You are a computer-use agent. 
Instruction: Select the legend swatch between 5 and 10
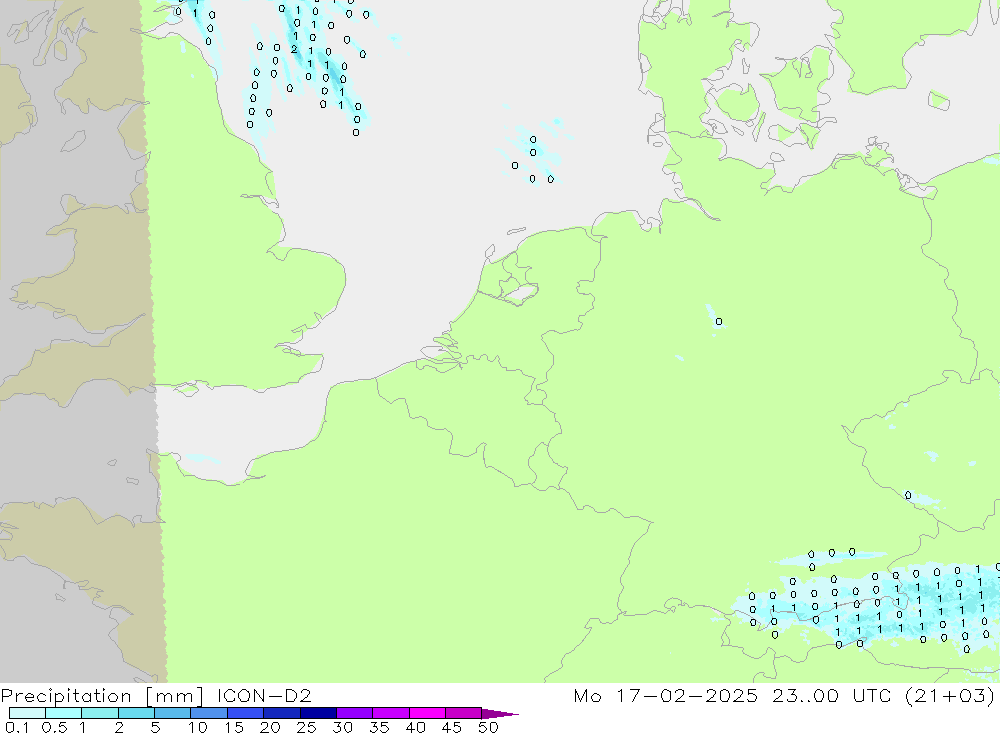coord(172,713)
